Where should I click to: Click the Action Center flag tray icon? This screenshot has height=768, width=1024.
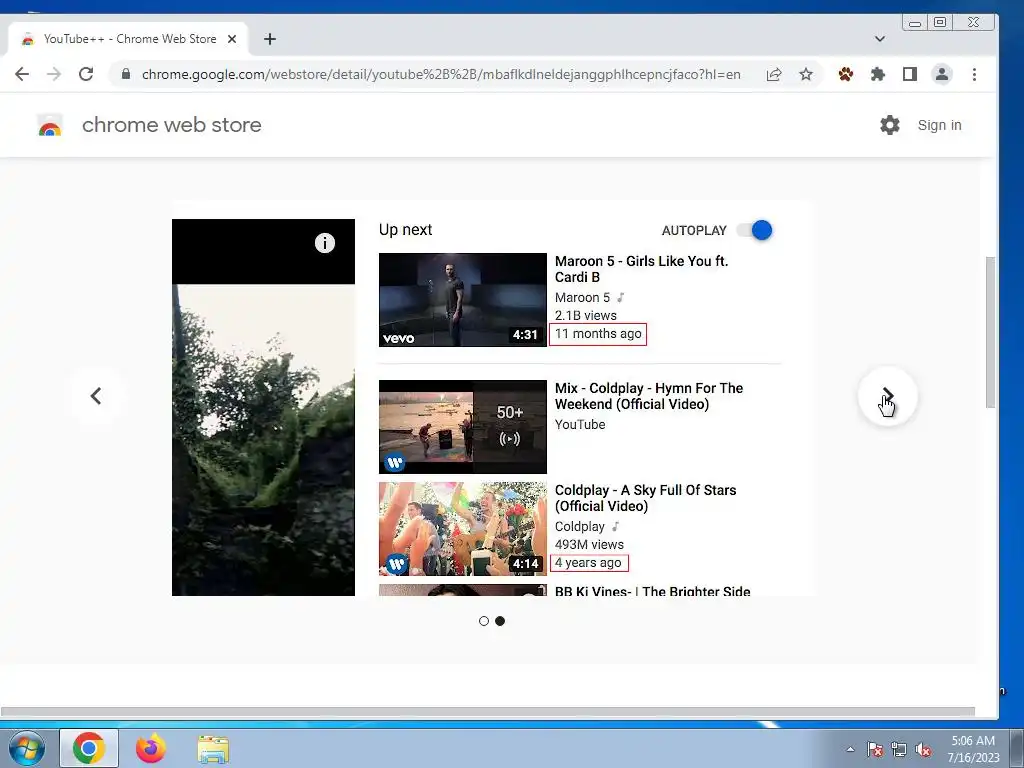click(875, 749)
